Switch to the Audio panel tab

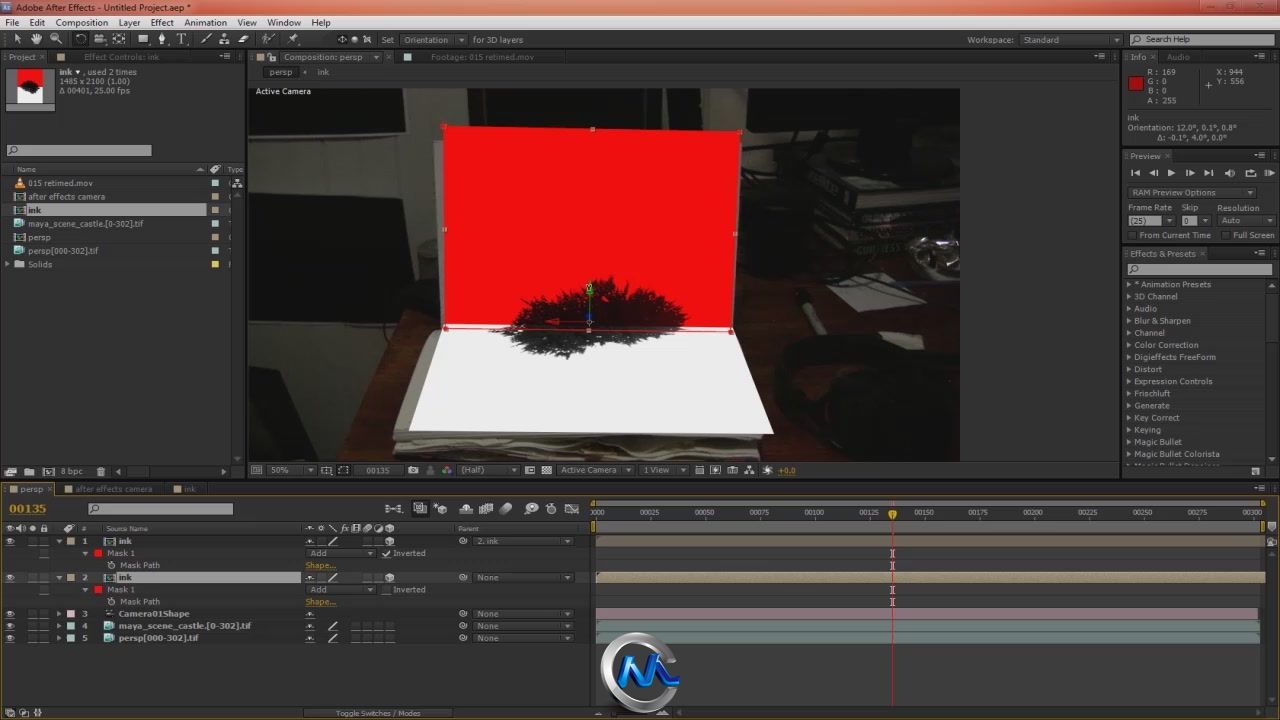1178,57
